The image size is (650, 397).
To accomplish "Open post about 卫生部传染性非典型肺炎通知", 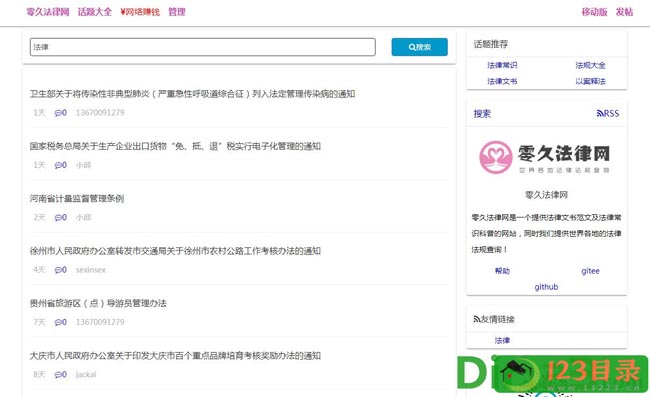I will pos(192,94).
